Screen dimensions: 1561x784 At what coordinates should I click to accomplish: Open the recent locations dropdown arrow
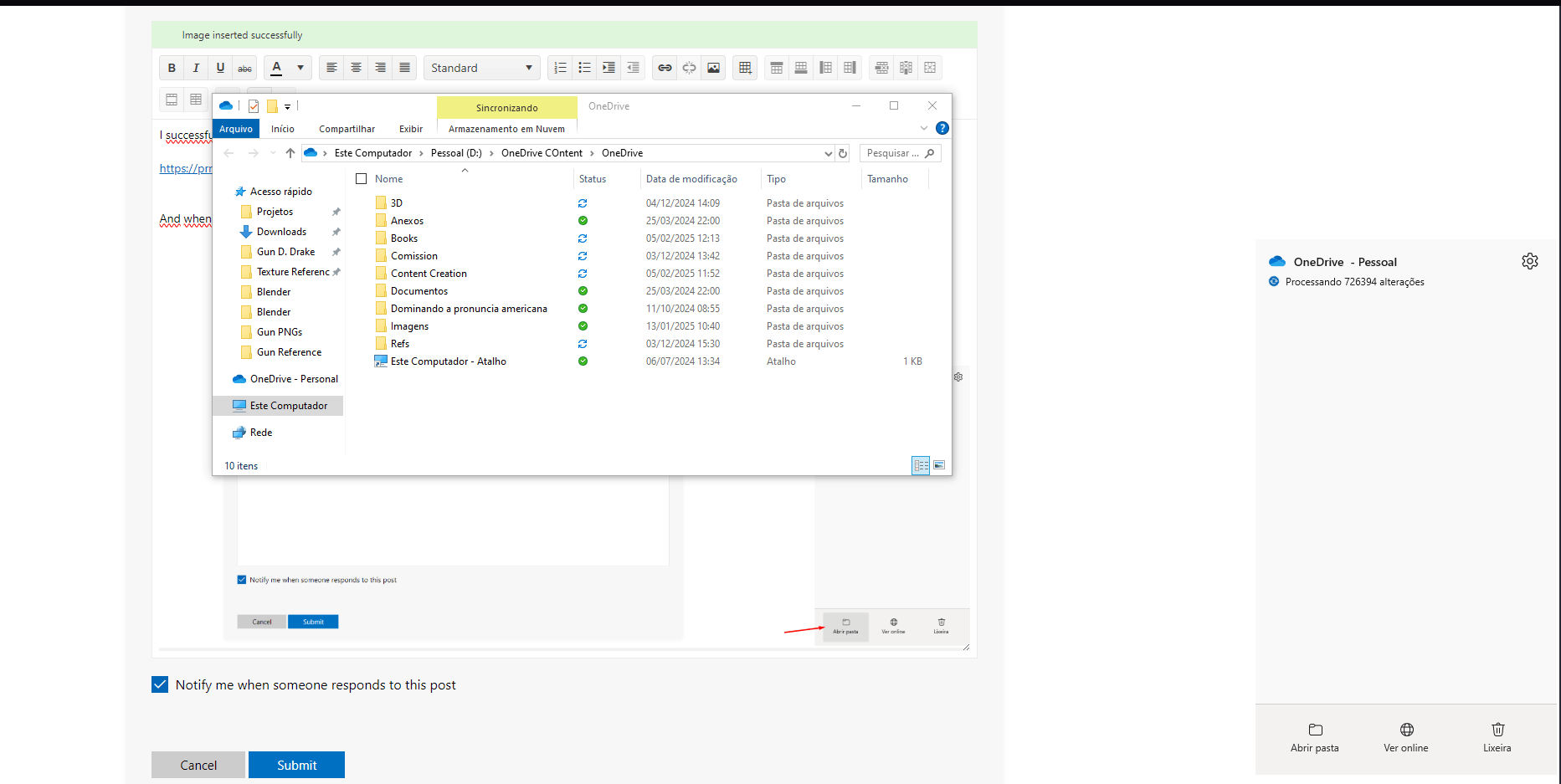[273, 153]
